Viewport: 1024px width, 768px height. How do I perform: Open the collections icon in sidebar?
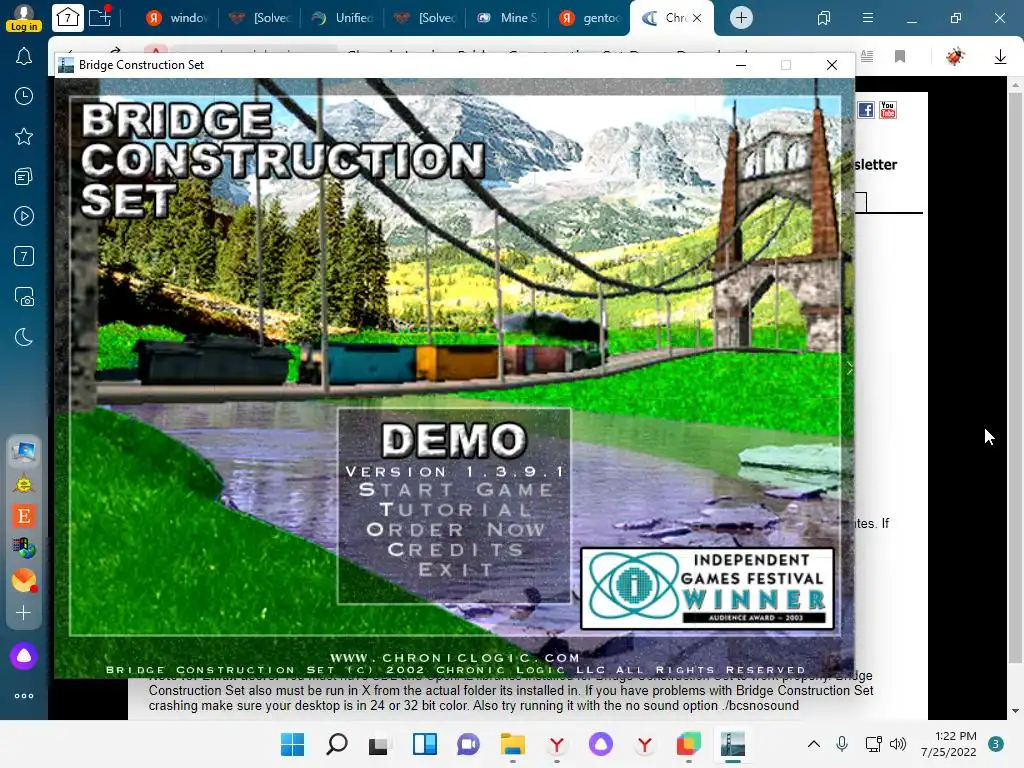[x=24, y=176]
